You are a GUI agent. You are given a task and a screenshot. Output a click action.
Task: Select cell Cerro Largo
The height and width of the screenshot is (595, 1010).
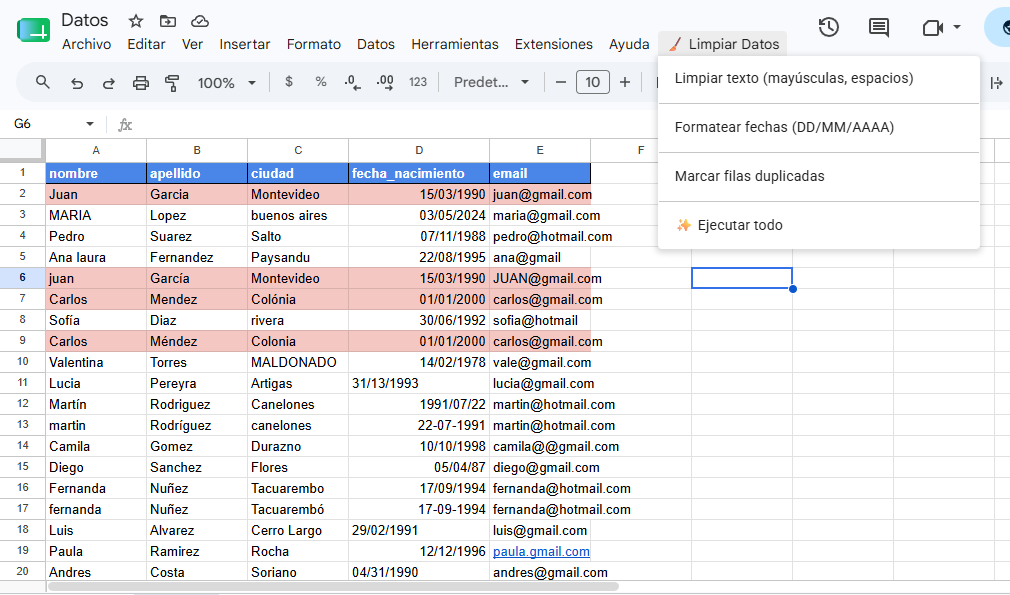pos(298,530)
